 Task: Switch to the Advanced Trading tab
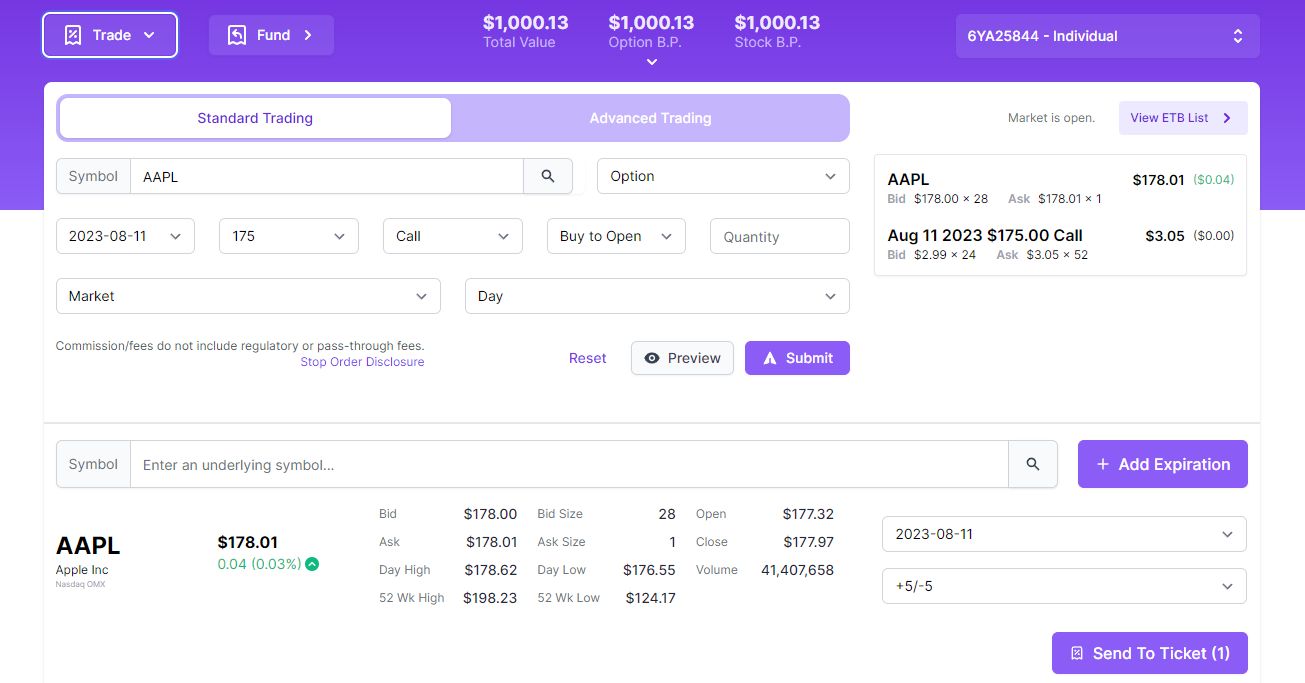(650, 118)
